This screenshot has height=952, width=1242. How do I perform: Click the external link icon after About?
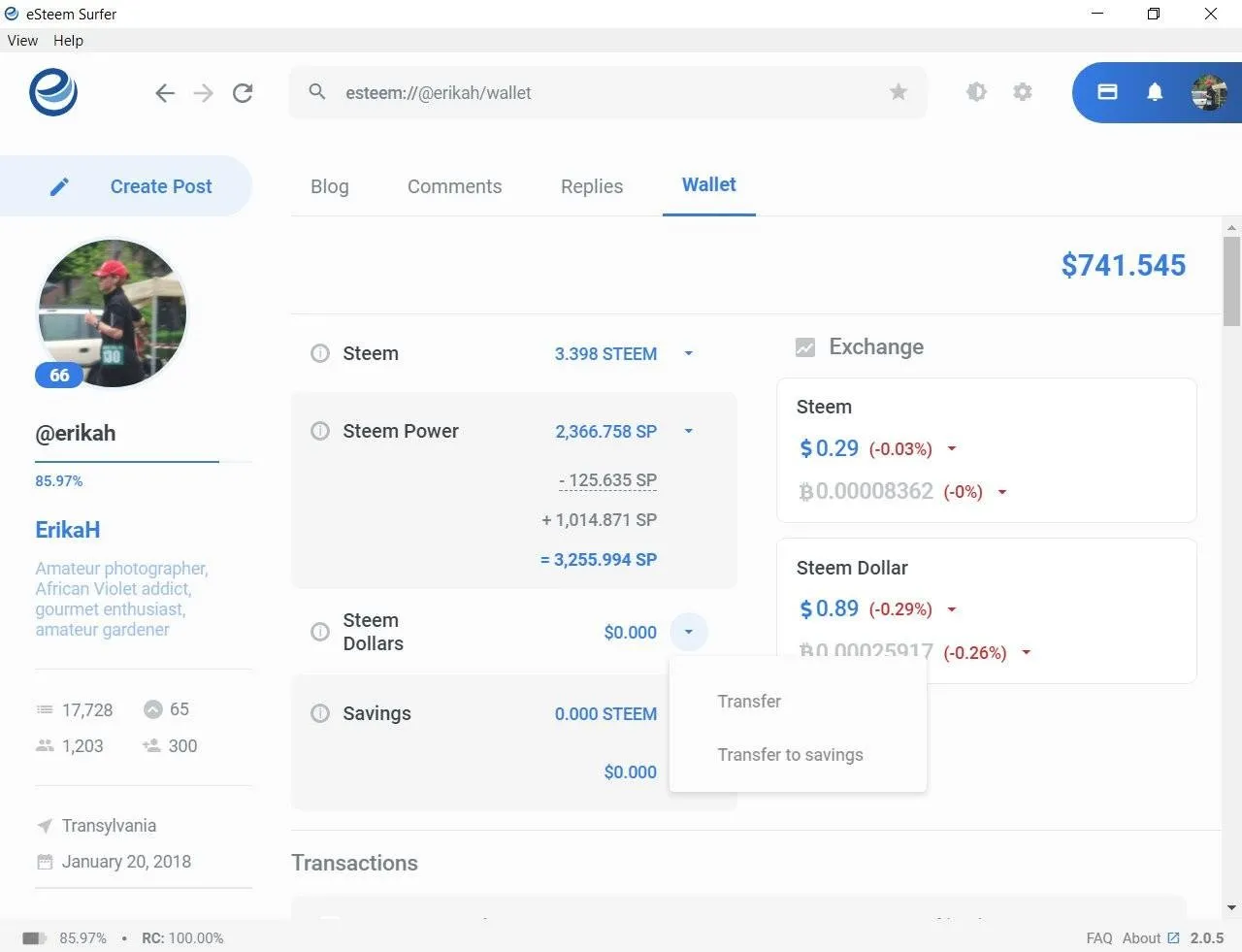coord(1173,938)
